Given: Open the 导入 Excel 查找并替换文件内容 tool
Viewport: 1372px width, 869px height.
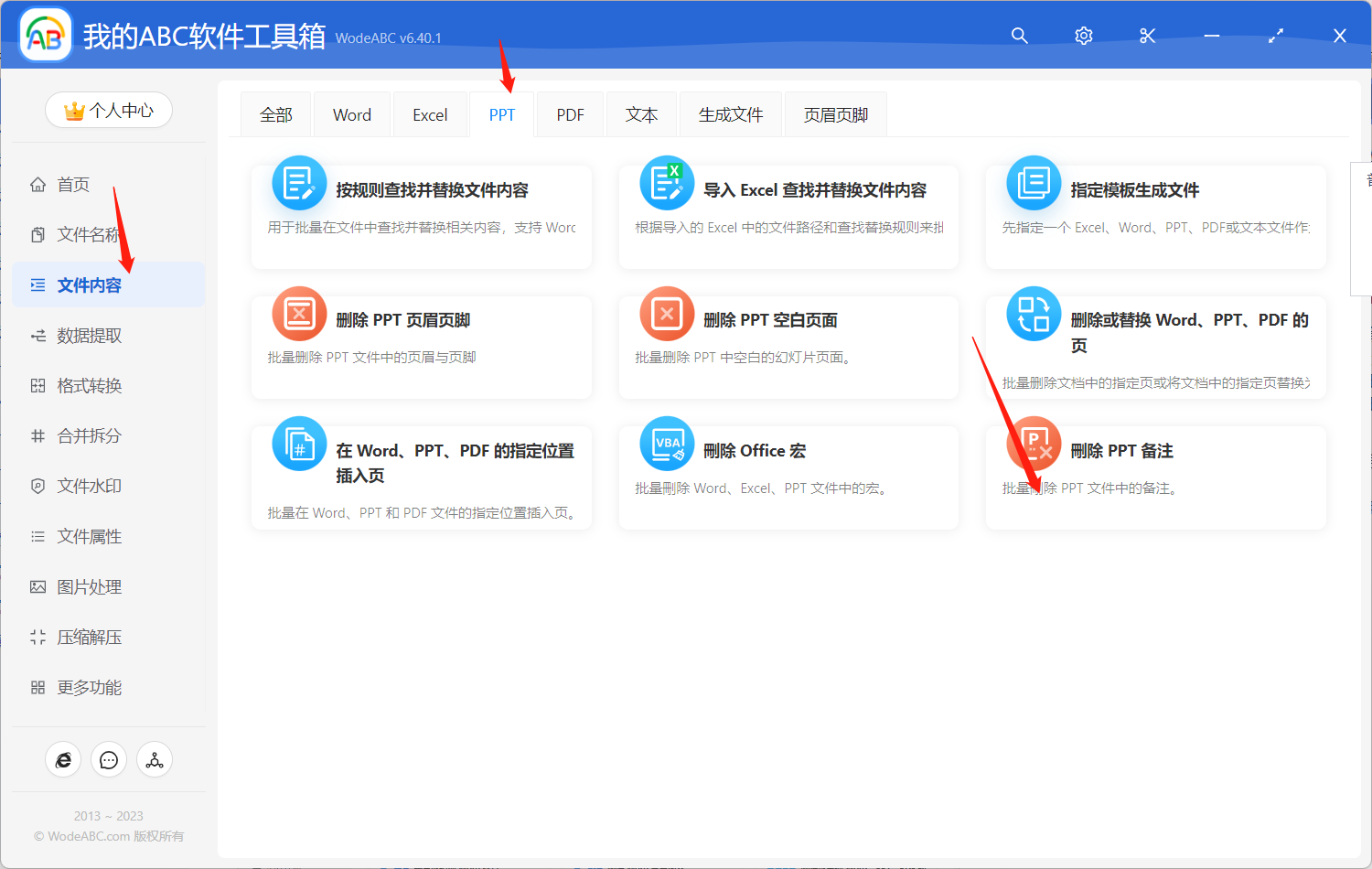Looking at the screenshot, I should [788, 215].
